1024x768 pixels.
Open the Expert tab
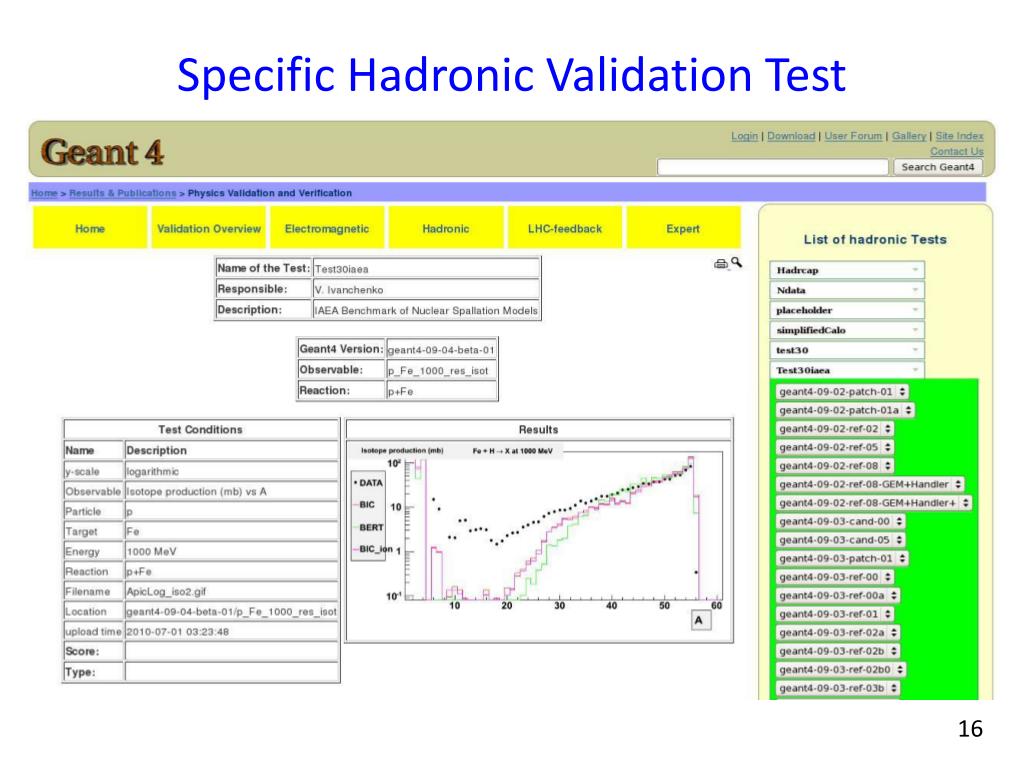[683, 229]
